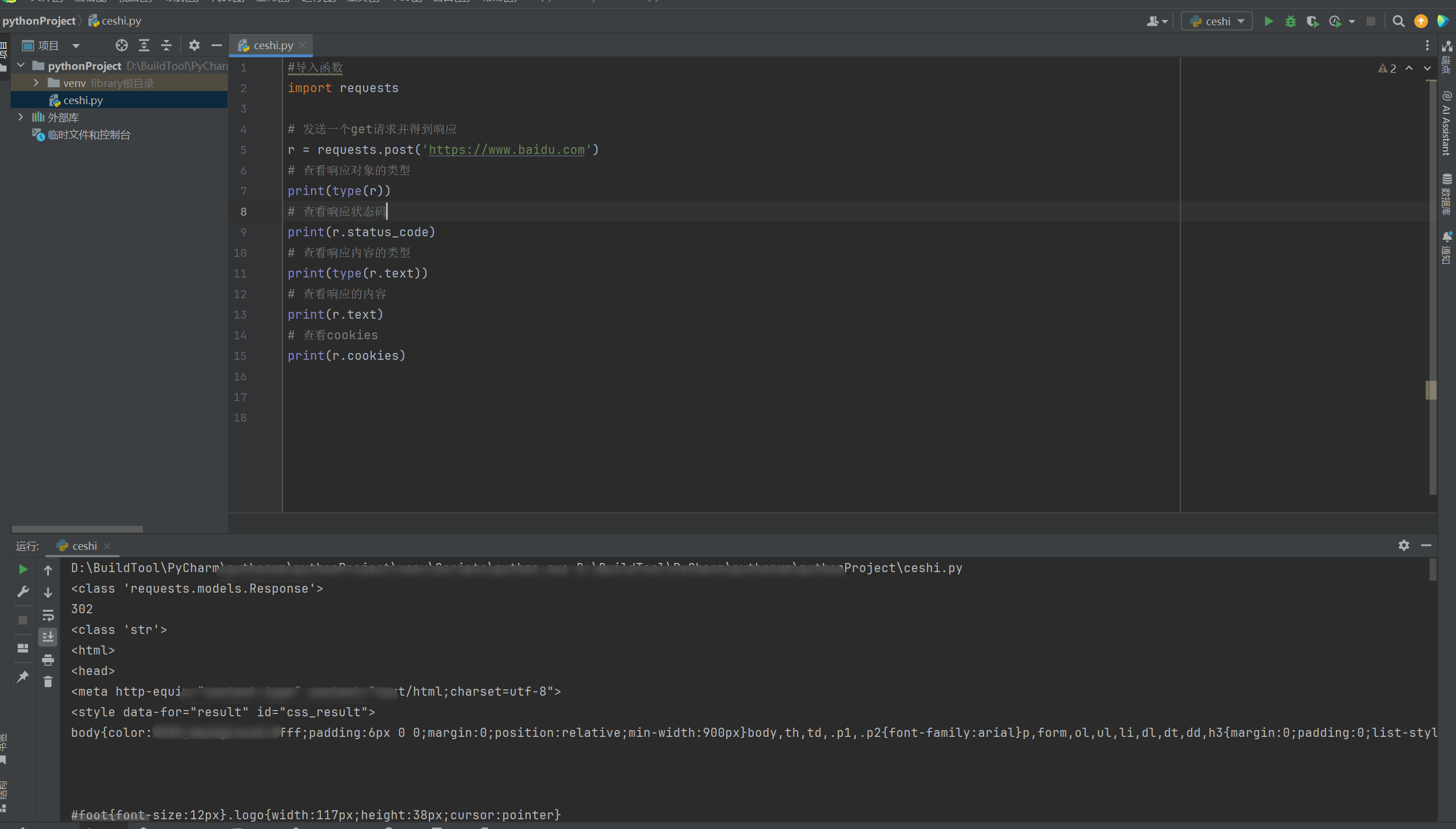Screen dimensions: 1456x829
Task: Open the ceshi run configuration dropdown
Action: click(x=1217, y=21)
